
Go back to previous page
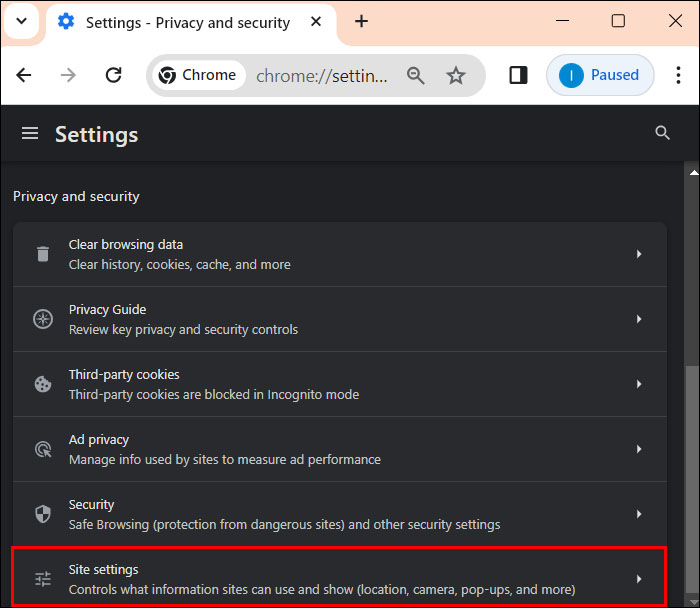[24, 75]
